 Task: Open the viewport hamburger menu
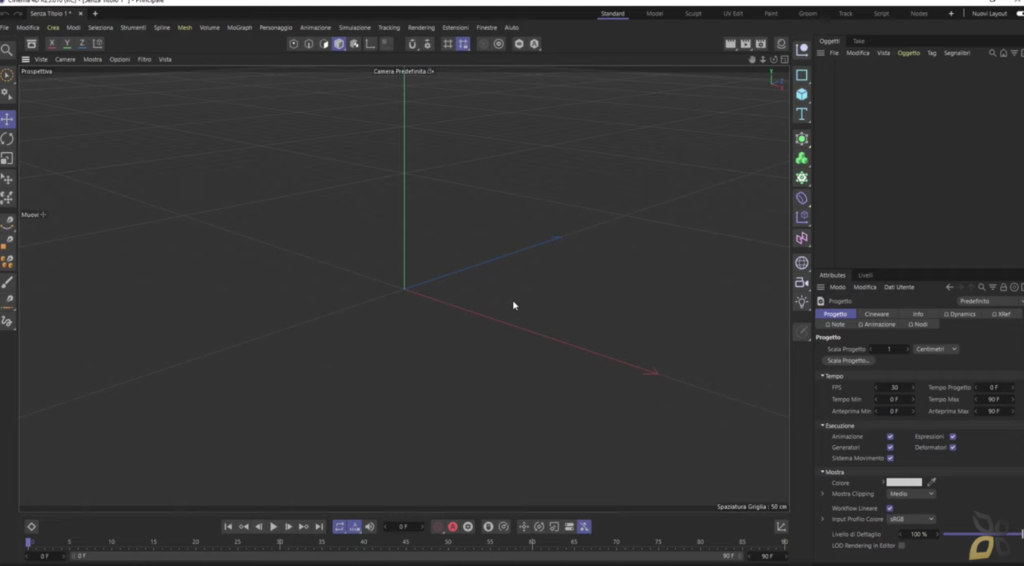25,59
